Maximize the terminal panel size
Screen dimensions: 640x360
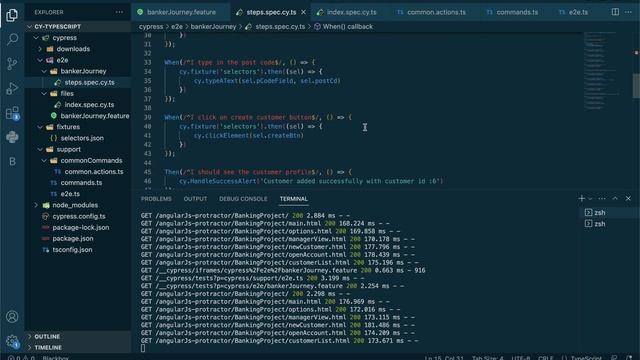(615, 198)
